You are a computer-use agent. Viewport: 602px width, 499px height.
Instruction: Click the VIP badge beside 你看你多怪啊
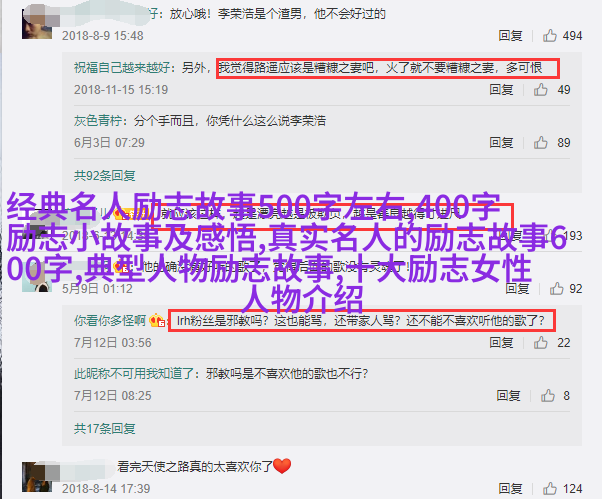coord(157,320)
